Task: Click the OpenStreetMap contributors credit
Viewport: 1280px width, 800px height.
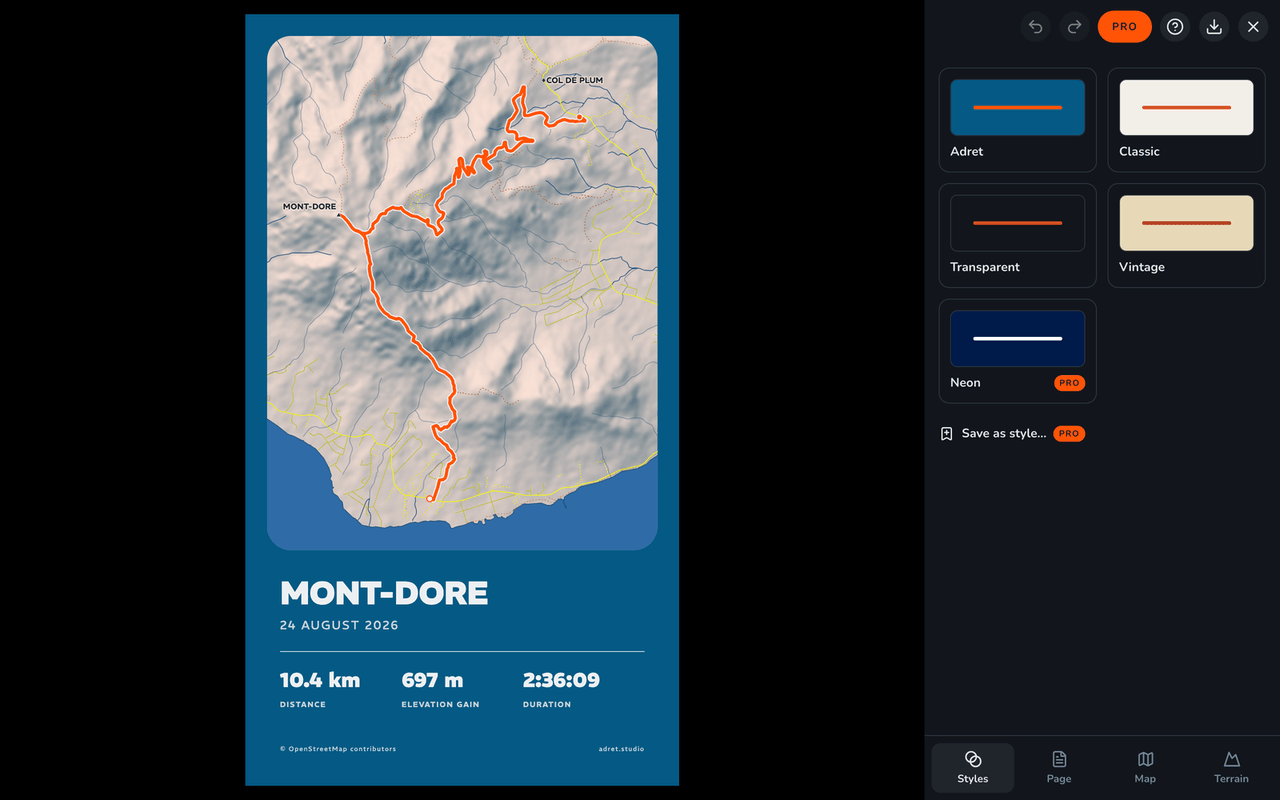Action: 338,749
